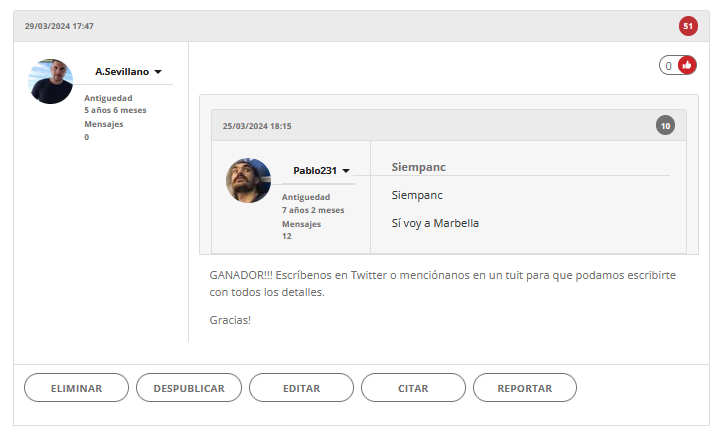This screenshot has height=438, width=724.
Task: Click the A.Sevillano username
Action: pos(122,72)
